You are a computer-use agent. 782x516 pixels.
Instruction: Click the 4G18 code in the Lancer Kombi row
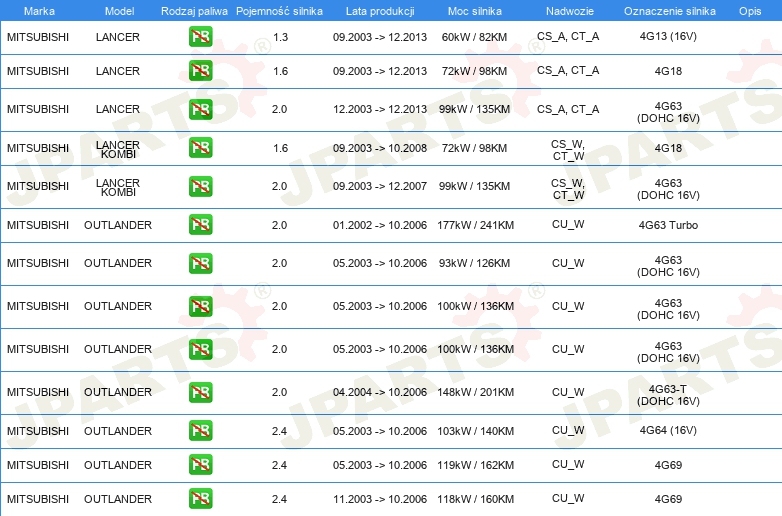(x=668, y=148)
